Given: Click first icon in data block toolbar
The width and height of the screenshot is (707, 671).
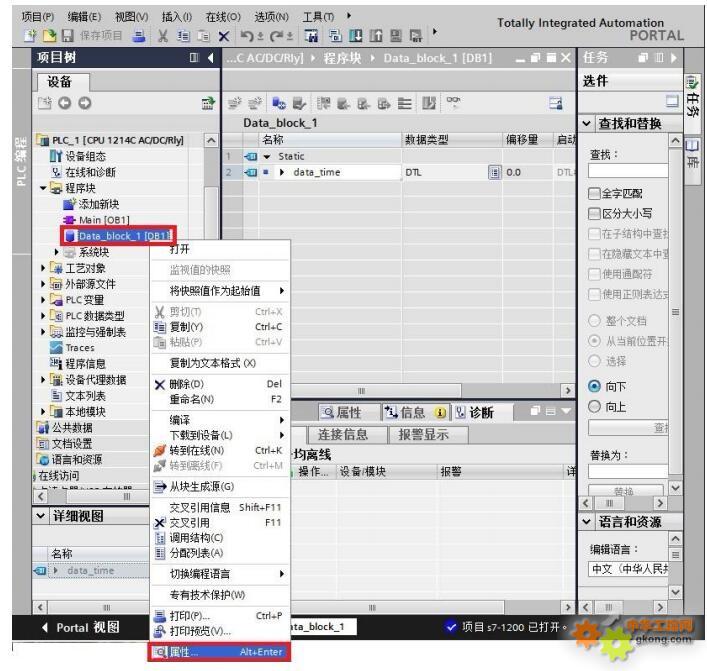Looking at the screenshot, I should click(x=234, y=103).
